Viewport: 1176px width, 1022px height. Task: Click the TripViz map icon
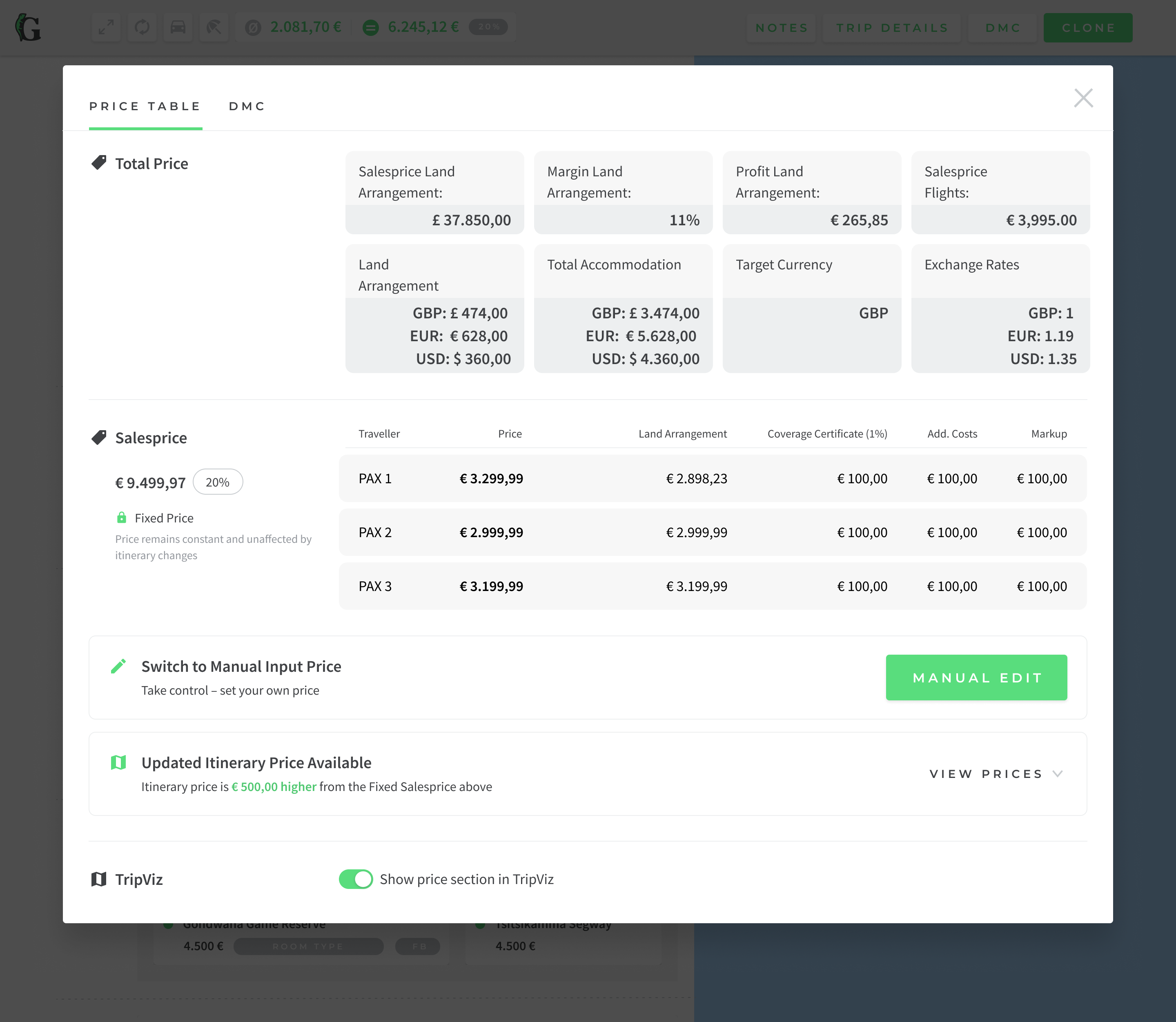click(x=99, y=879)
